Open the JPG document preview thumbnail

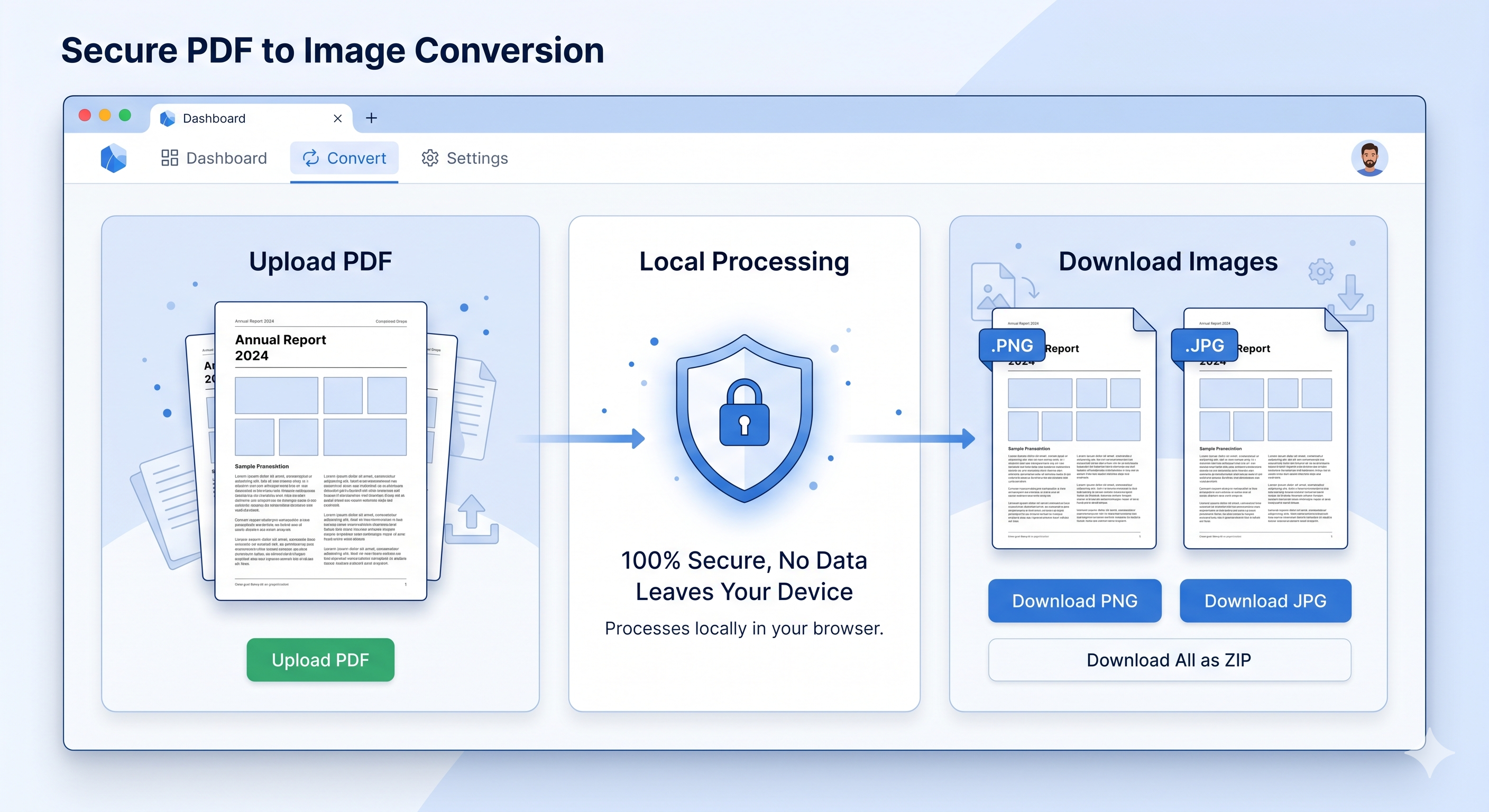tap(1265, 428)
